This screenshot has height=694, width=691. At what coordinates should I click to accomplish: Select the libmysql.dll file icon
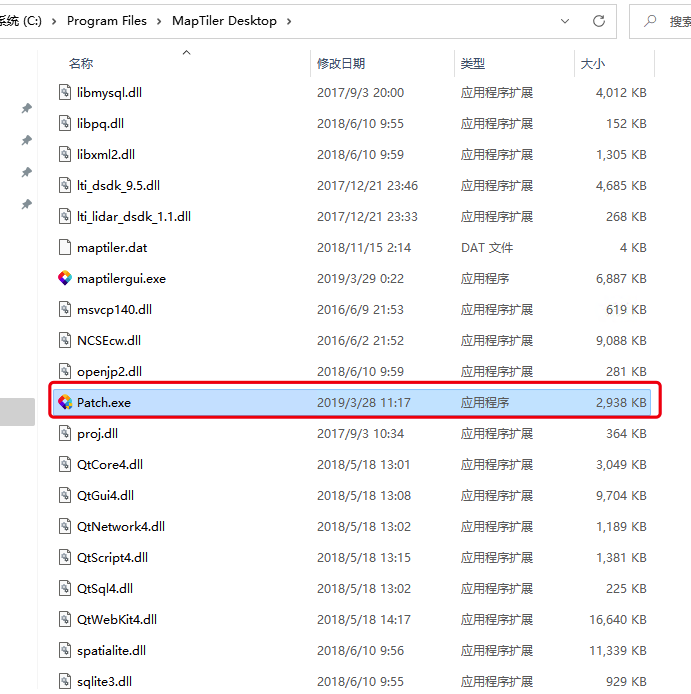67,93
